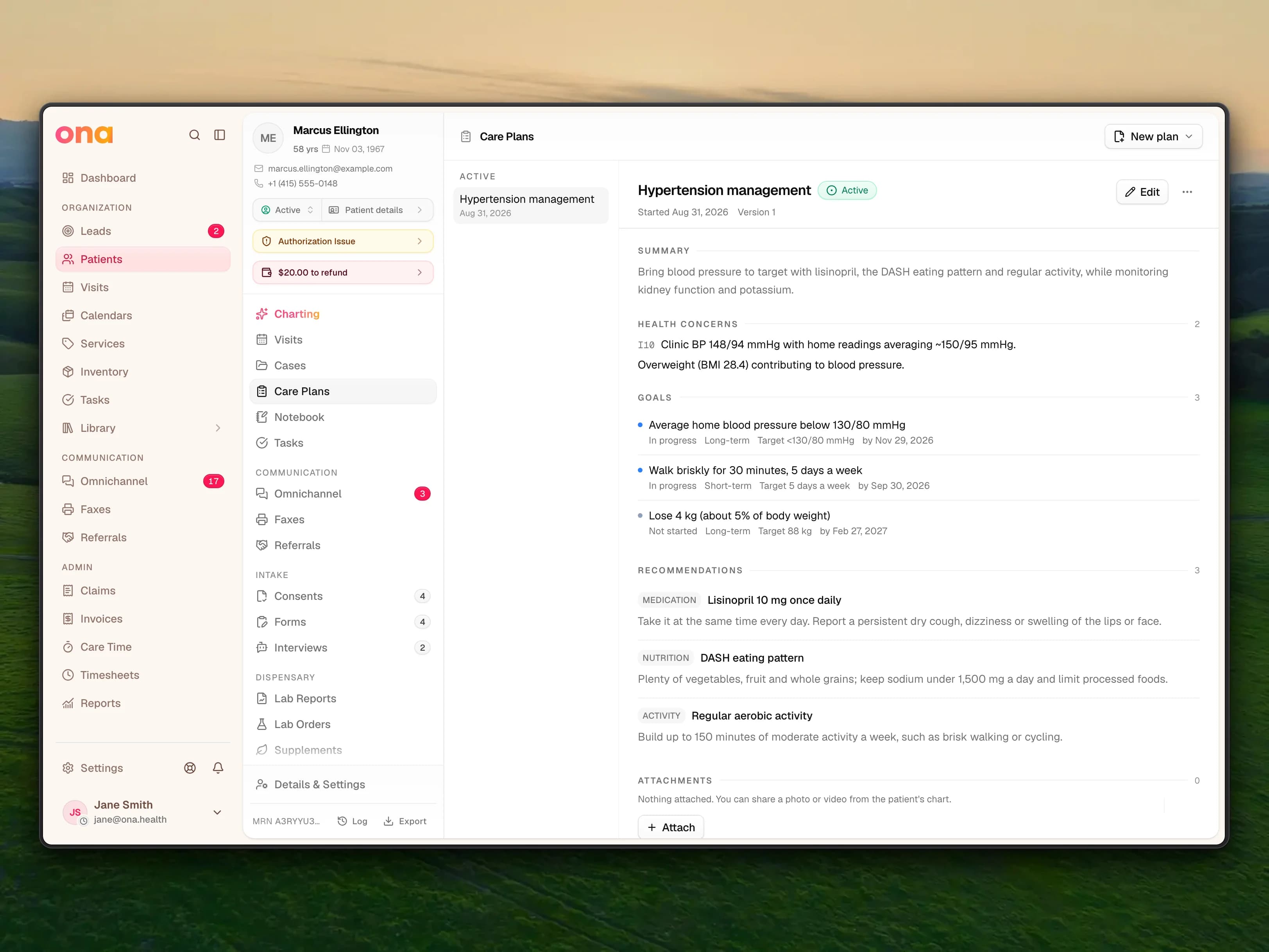Open Consents intake section
1269x952 pixels.
click(343, 596)
